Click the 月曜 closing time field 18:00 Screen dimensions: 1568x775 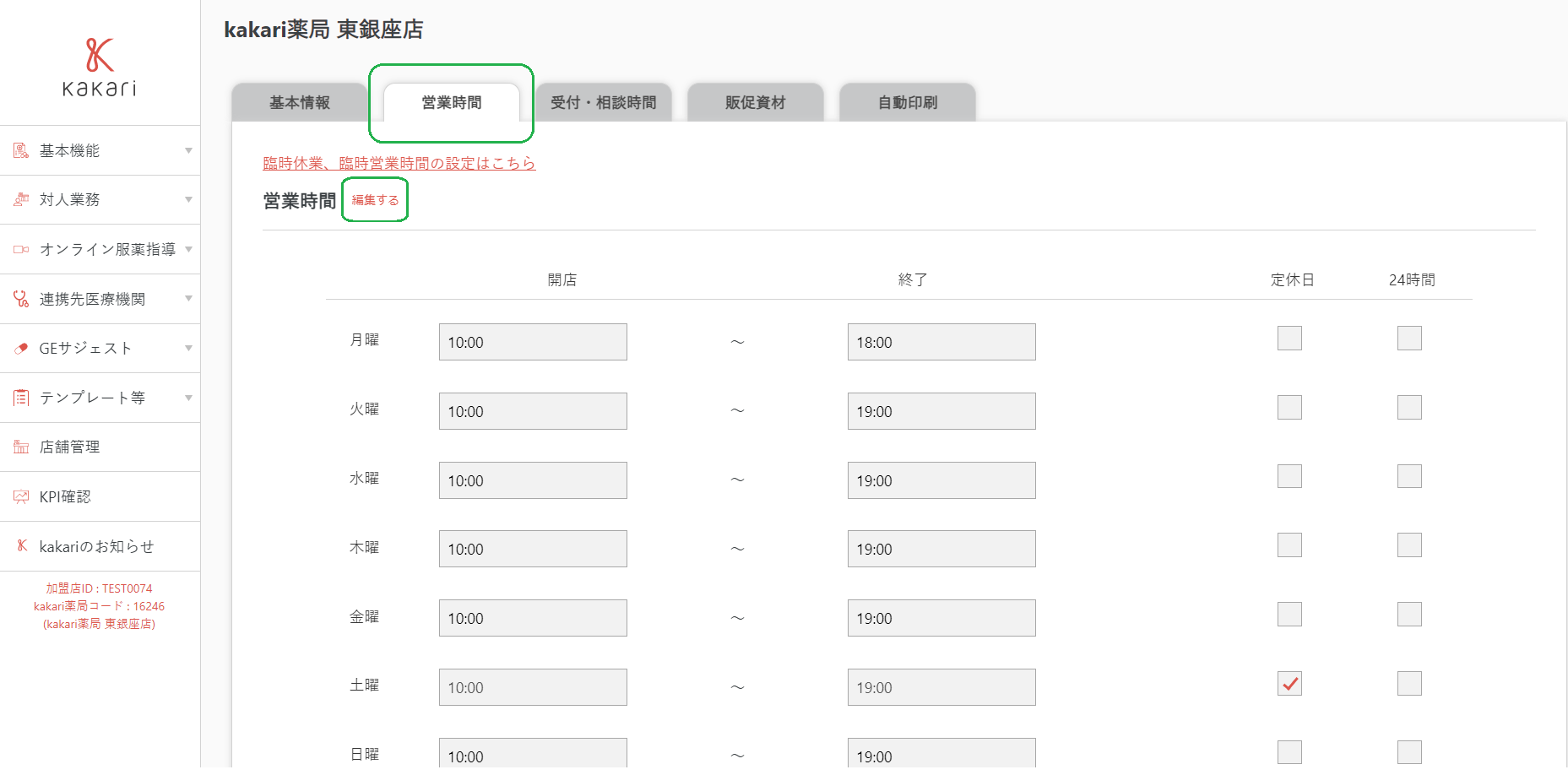(941, 342)
